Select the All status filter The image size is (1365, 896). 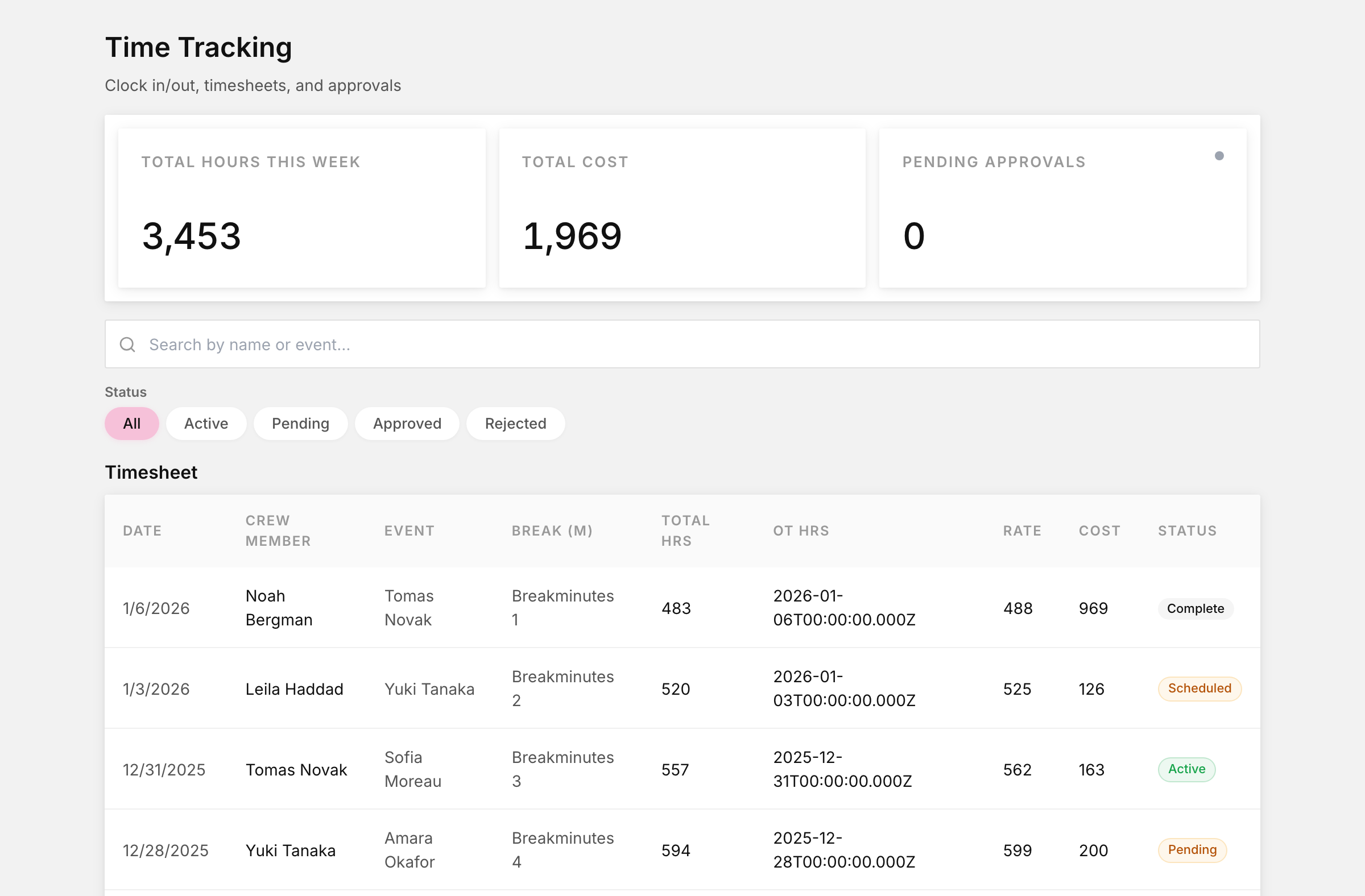click(132, 424)
